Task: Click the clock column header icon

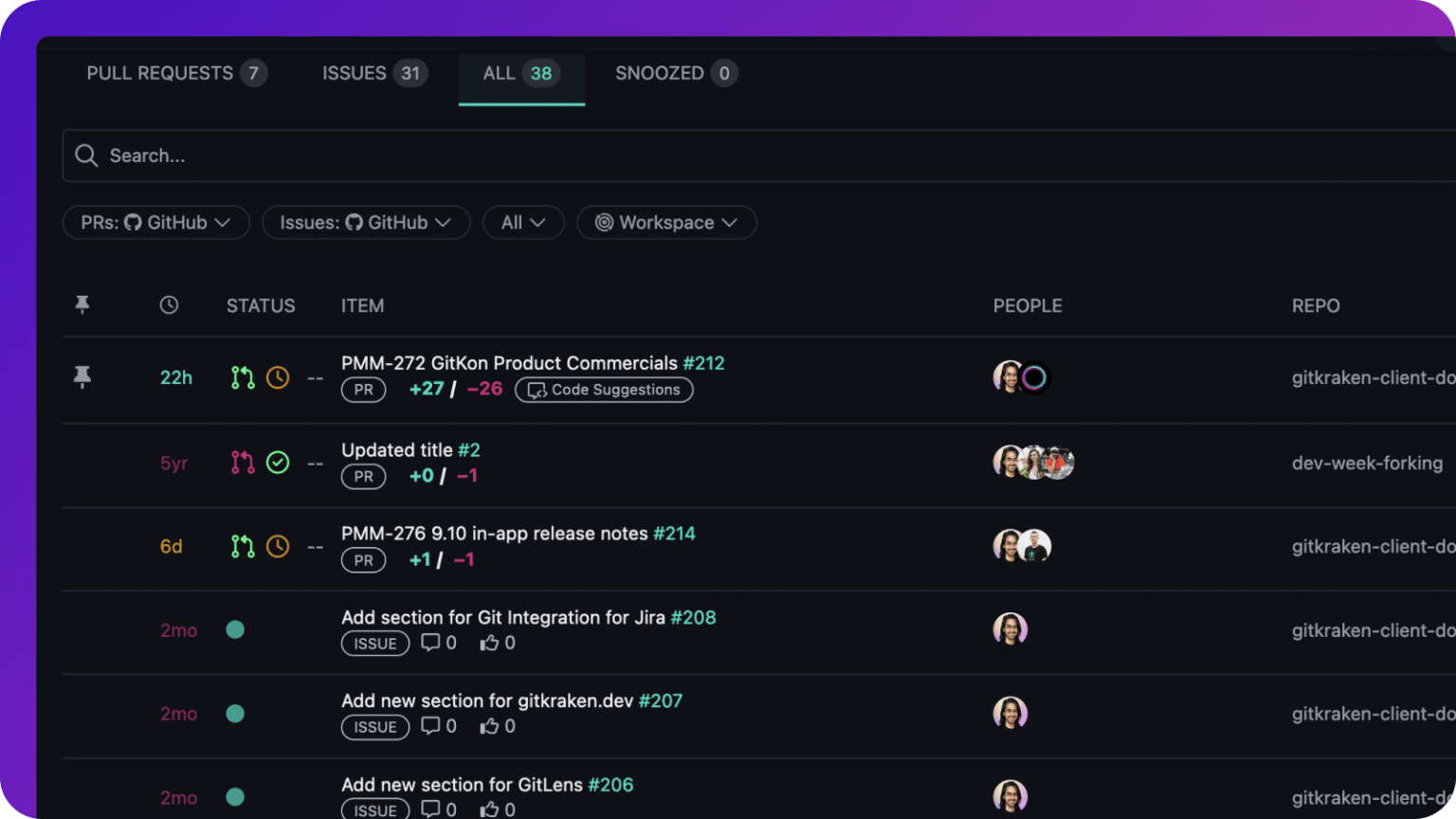Action: [170, 304]
